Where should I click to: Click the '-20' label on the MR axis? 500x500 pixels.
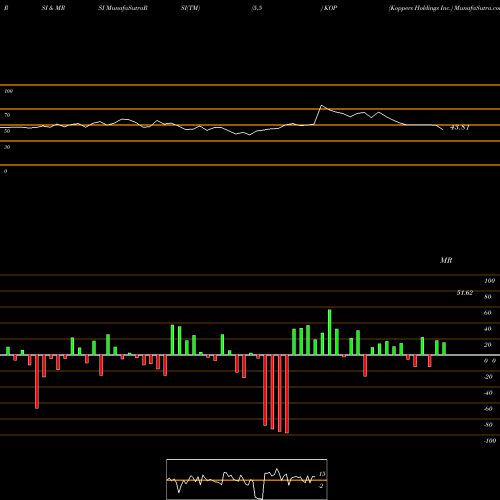[488, 377]
